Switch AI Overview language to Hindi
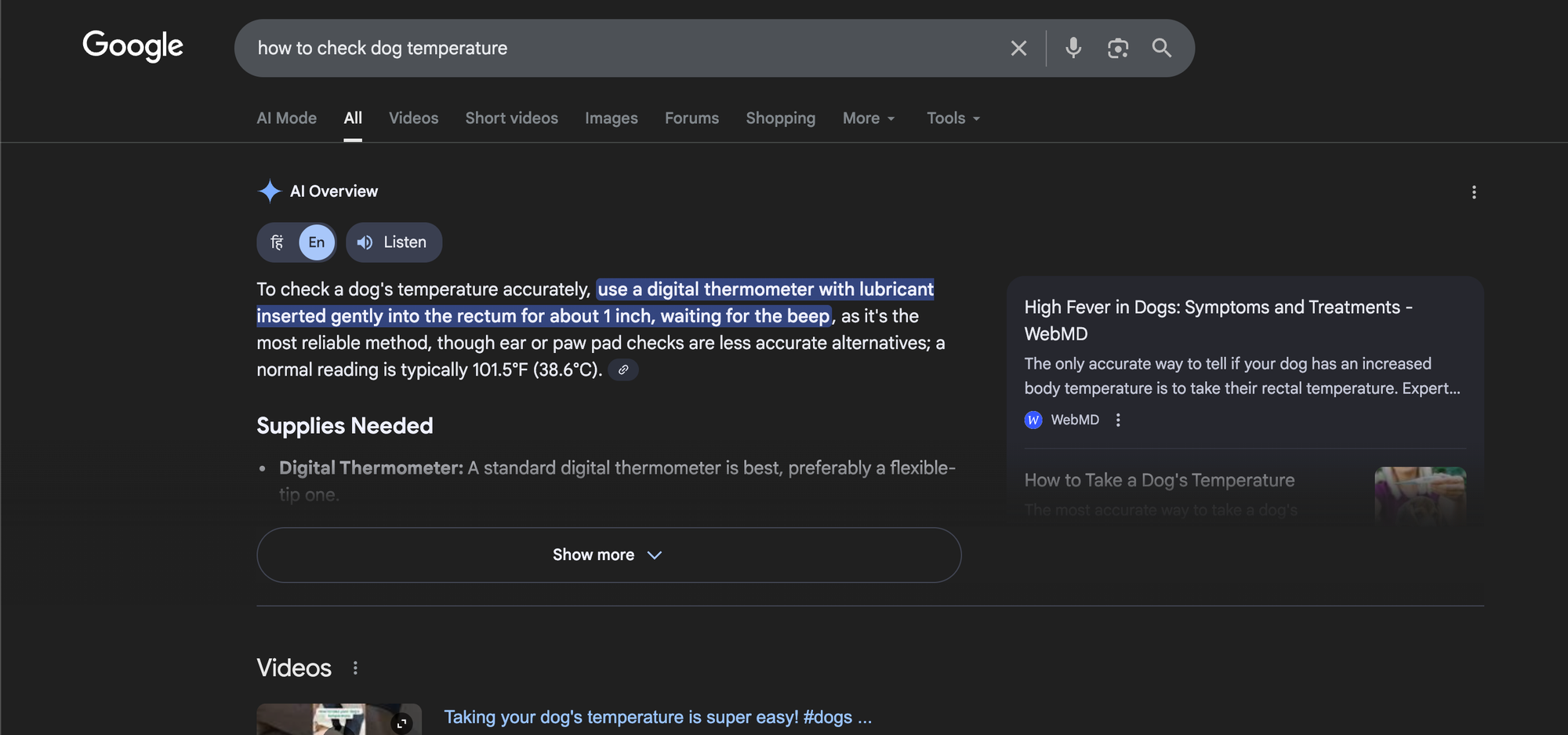Screen dimensions: 1568x735 click(276, 242)
